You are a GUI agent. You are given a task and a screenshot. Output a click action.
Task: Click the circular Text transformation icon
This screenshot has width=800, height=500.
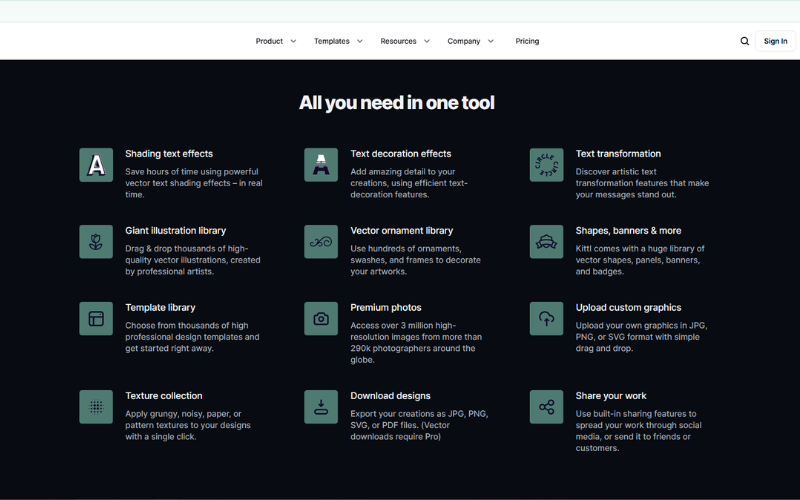pos(546,165)
